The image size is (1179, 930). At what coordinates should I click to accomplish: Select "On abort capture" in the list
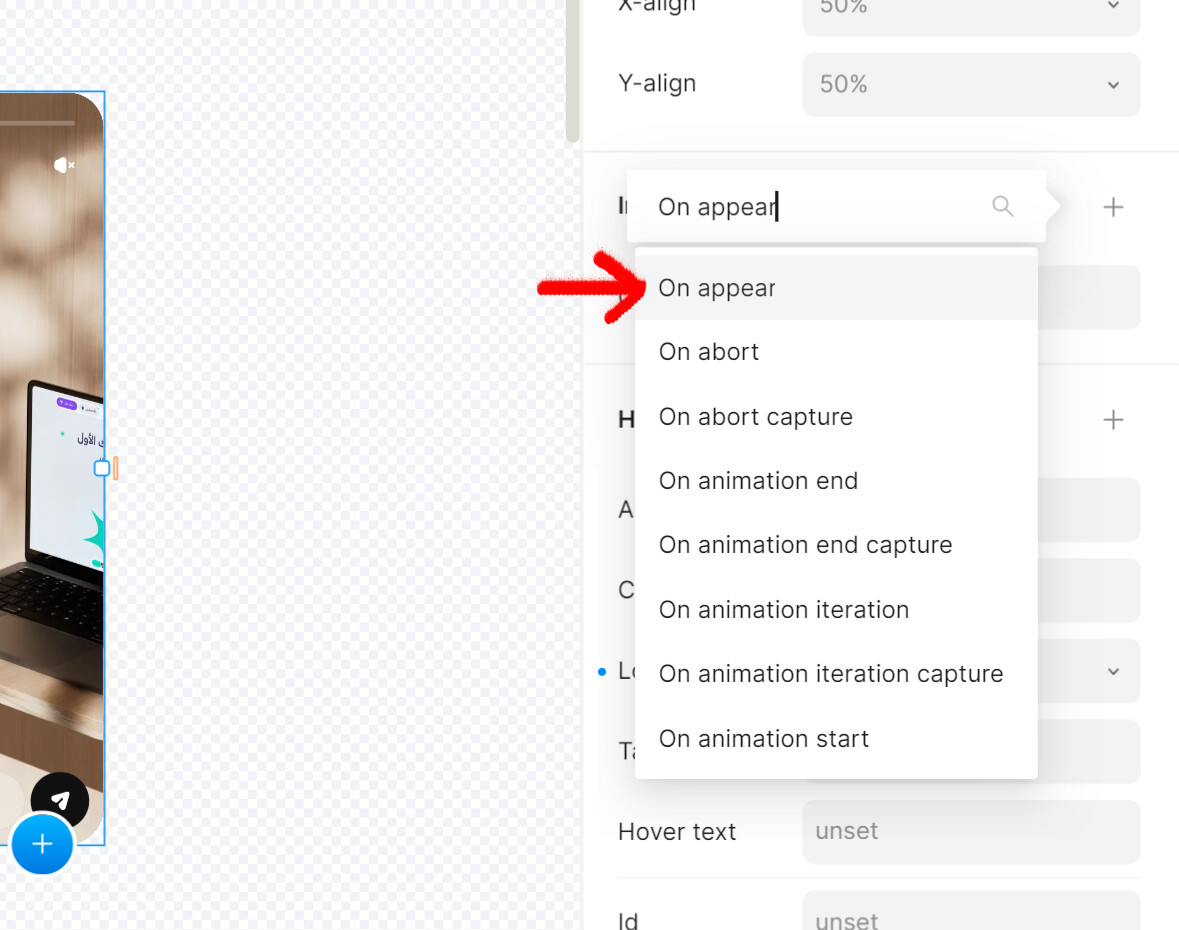point(755,417)
